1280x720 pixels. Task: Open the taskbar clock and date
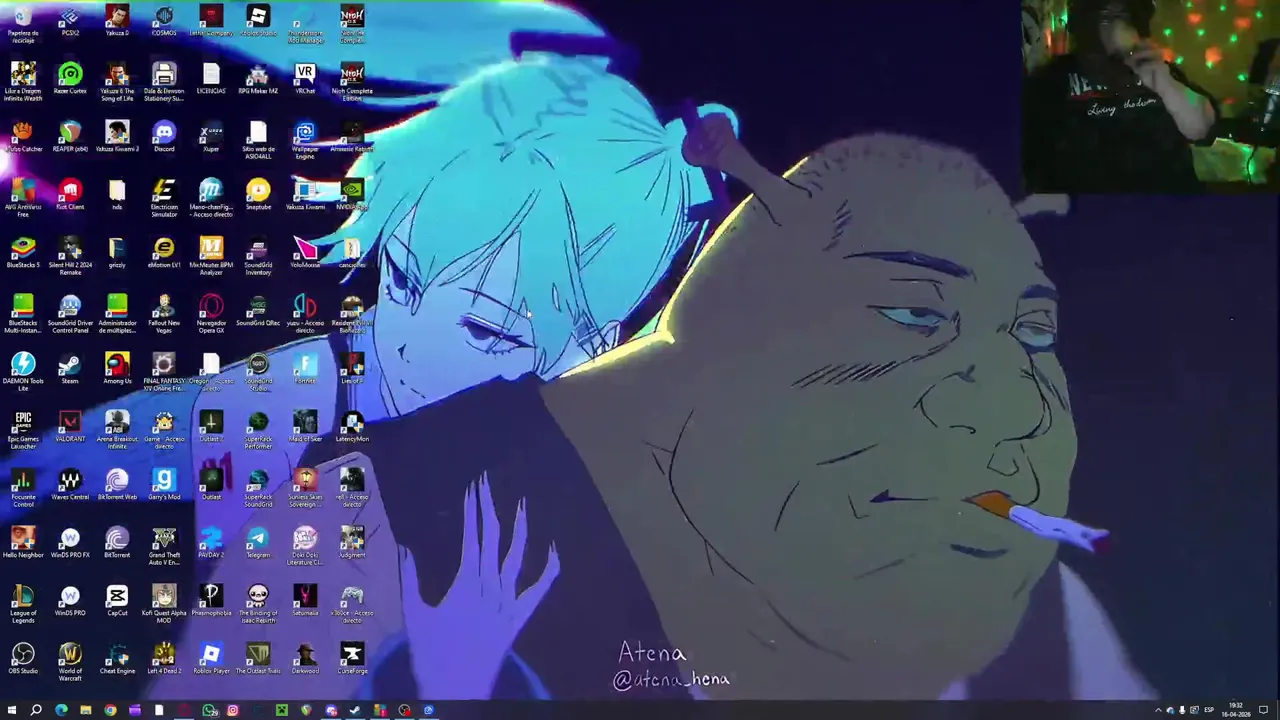coord(1235,710)
